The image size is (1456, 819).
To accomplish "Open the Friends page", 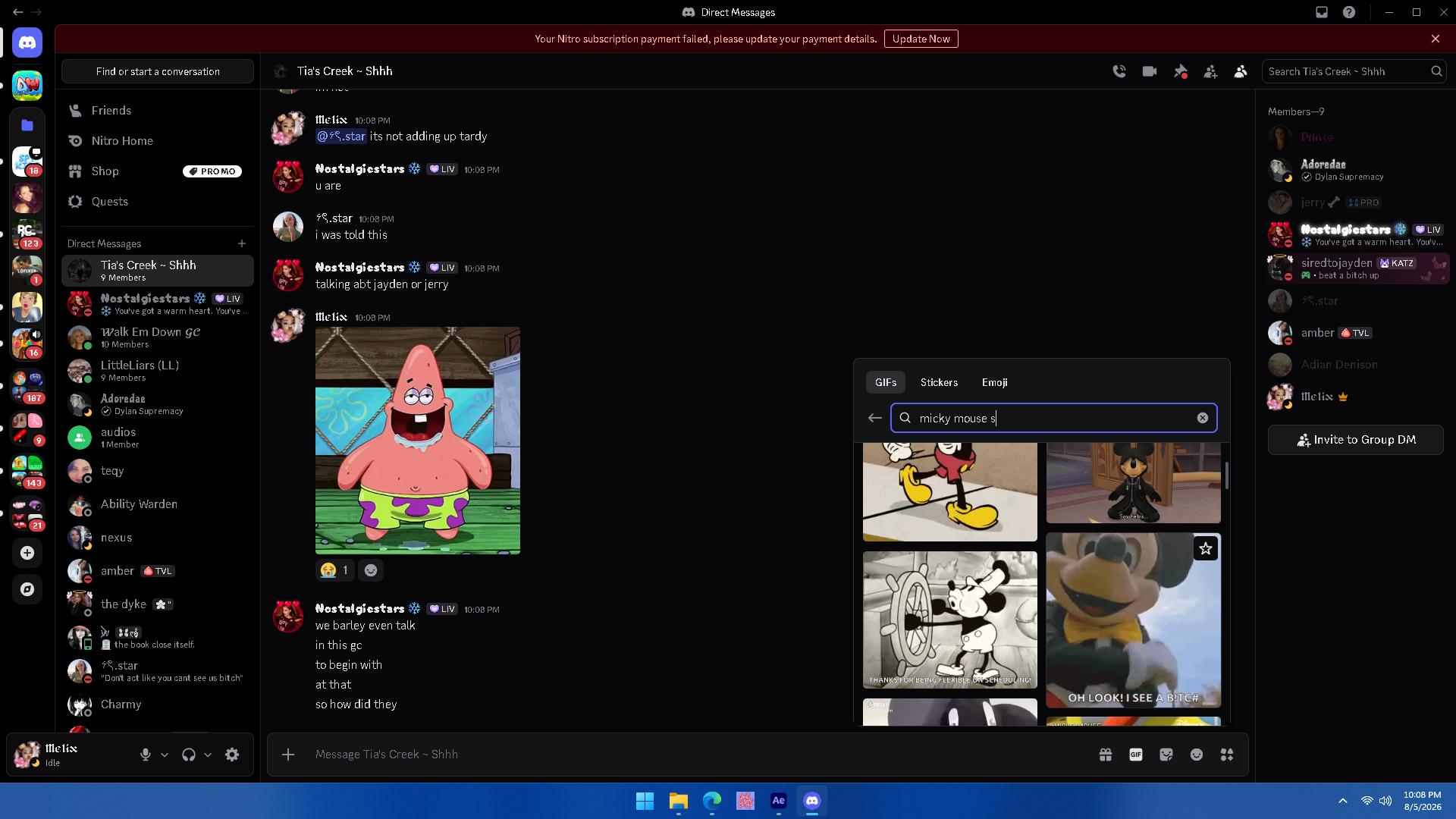I will coord(158,111).
